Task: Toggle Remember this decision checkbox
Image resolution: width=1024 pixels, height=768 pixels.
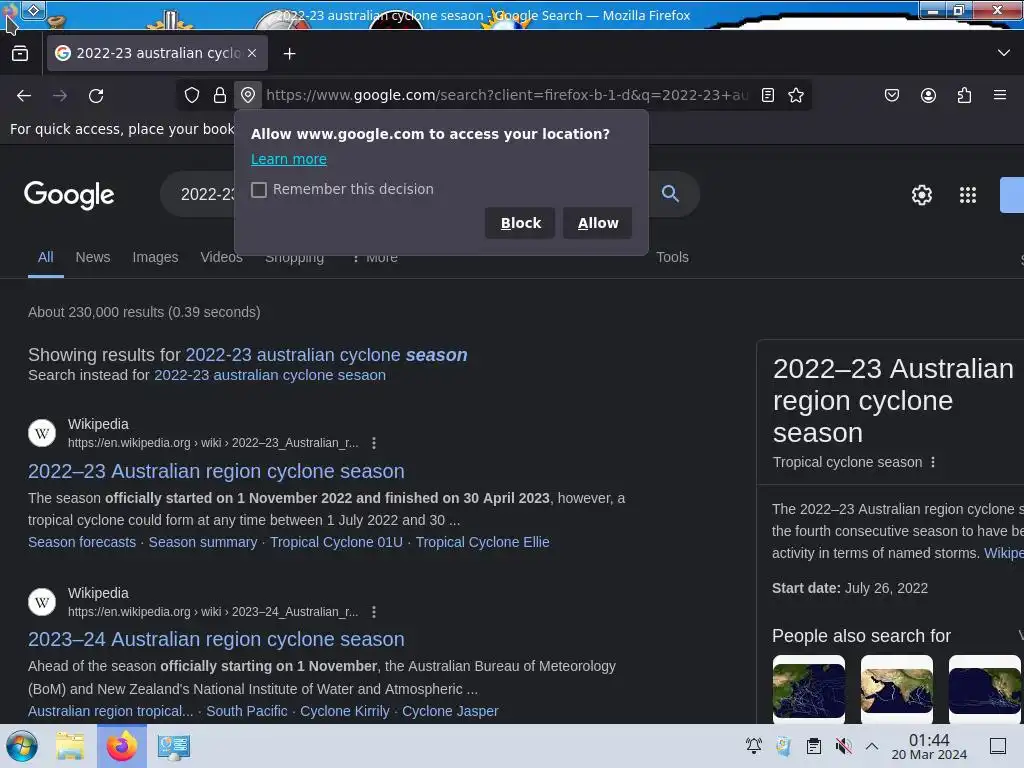Action: coord(259,190)
